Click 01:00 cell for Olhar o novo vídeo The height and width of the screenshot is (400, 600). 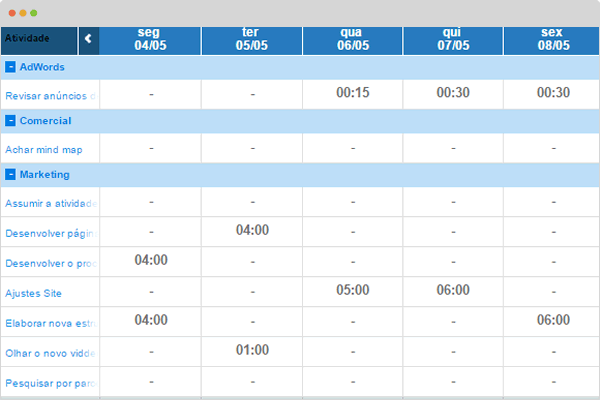pyautogui.click(x=252, y=351)
